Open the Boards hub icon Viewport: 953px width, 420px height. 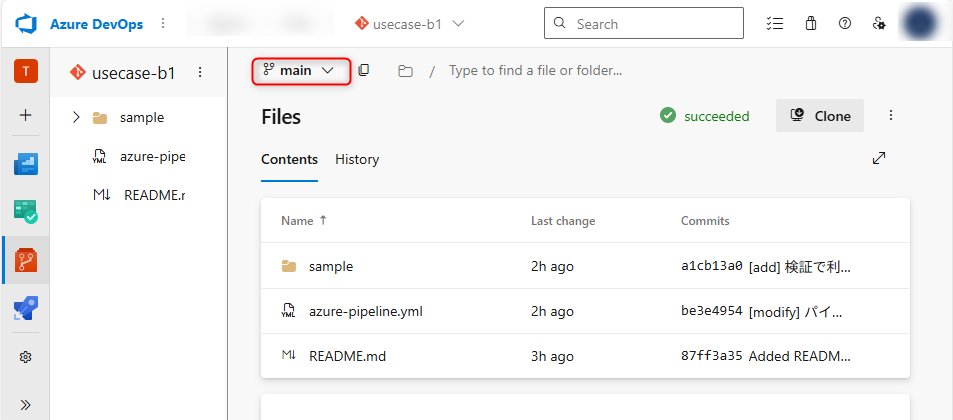tap(26, 211)
